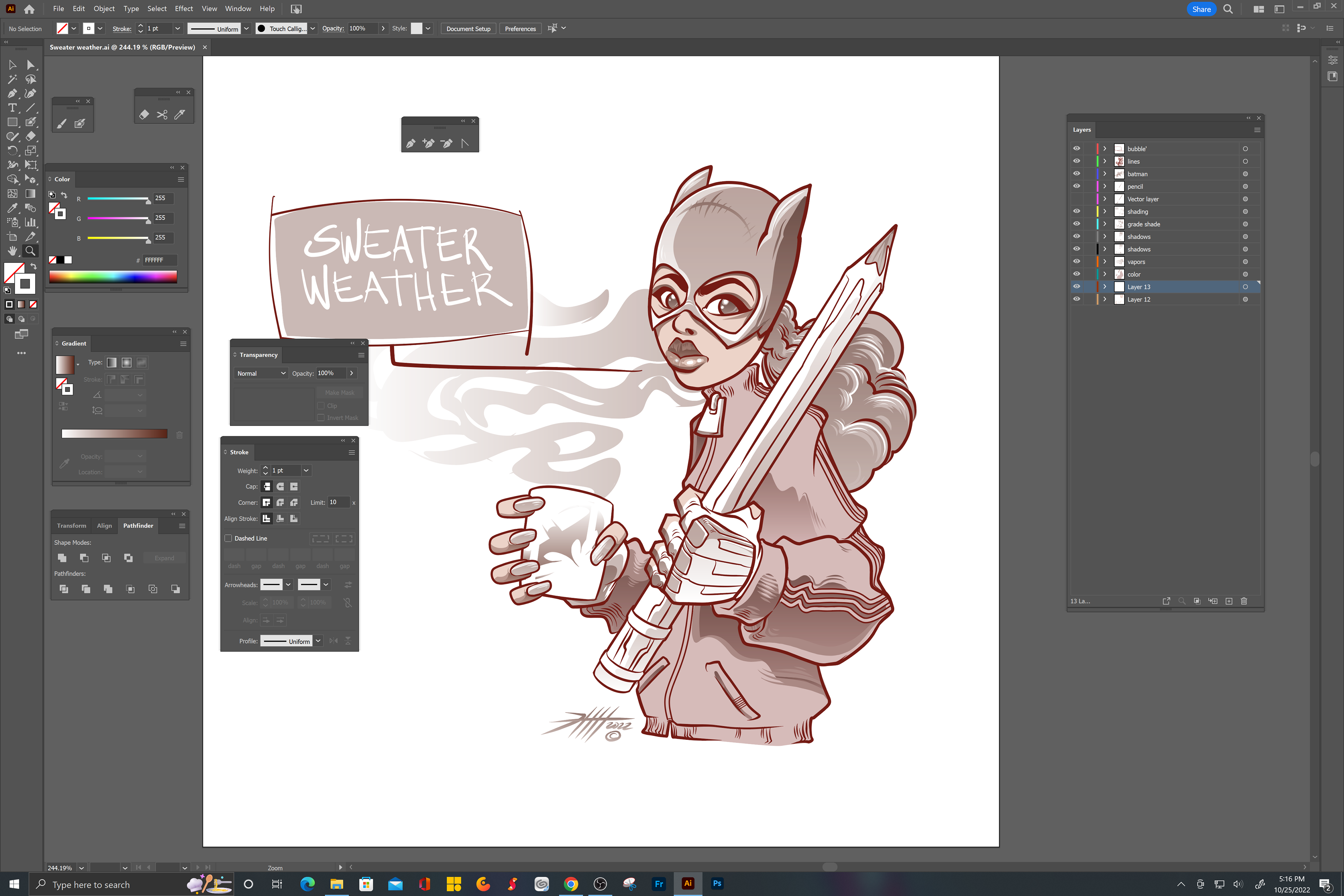
Task: Open the Style dropdown in control bar
Action: [428, 29]
